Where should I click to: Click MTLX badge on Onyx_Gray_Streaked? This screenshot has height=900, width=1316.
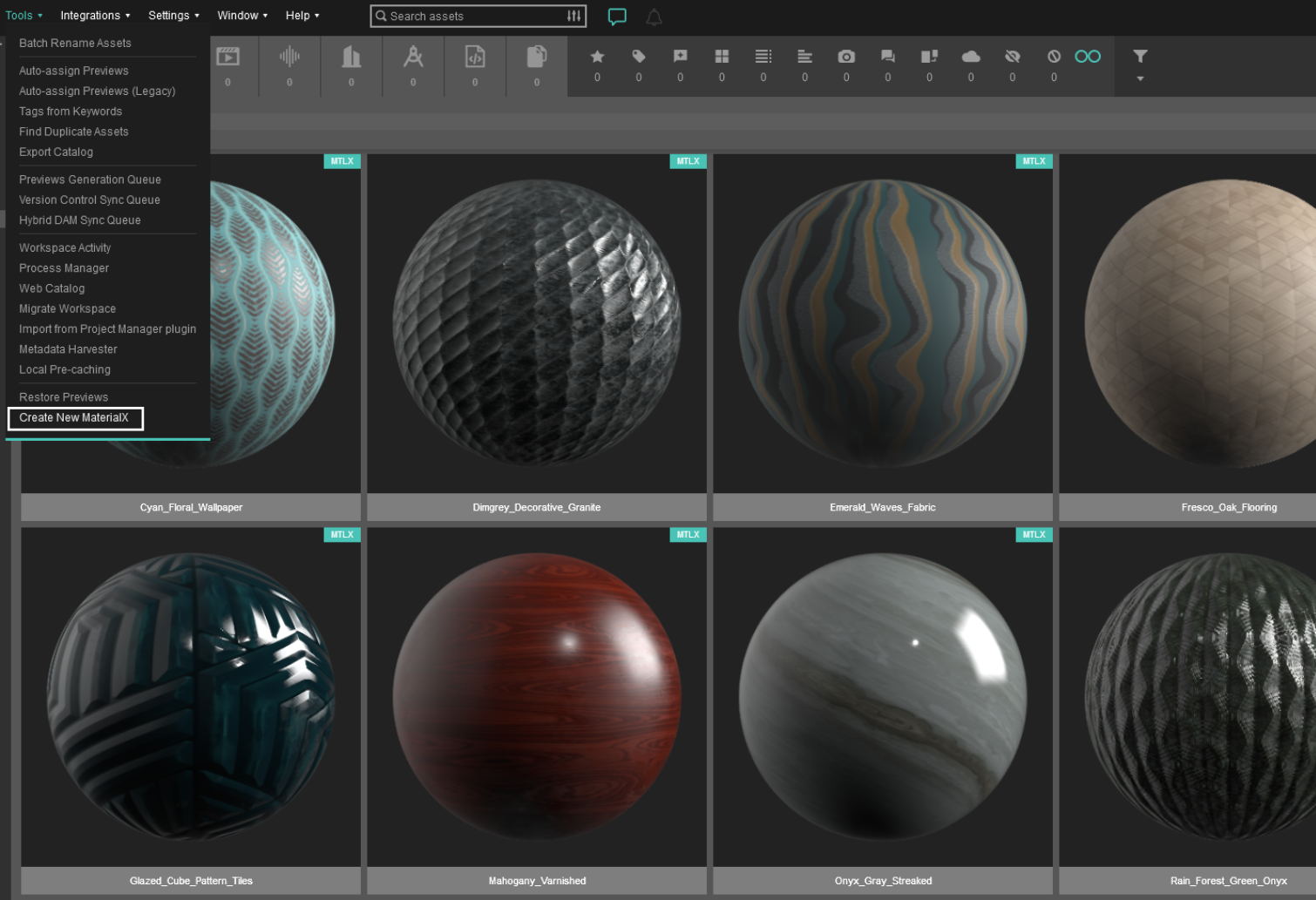1034,535
